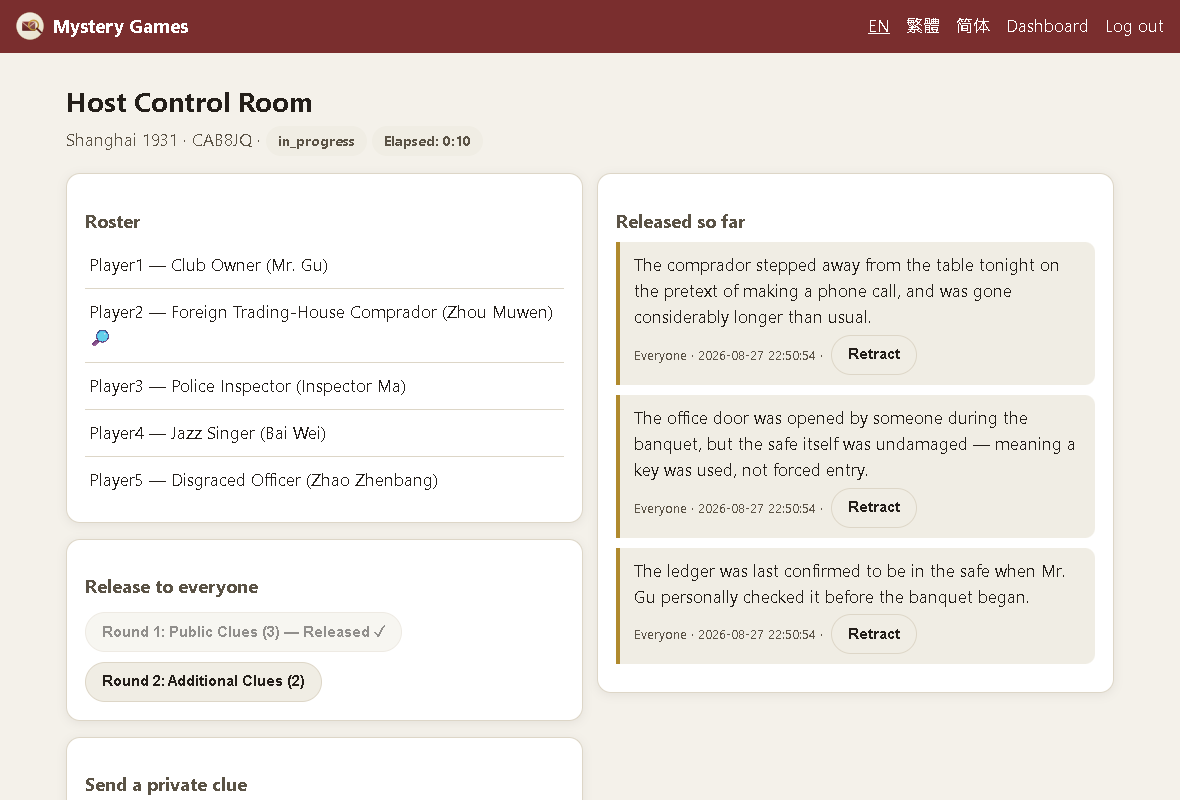The width and height of the screenshot is (1180, 800).
Task: Select Player1 Club Owner roster row
Action: pos(324,266)
